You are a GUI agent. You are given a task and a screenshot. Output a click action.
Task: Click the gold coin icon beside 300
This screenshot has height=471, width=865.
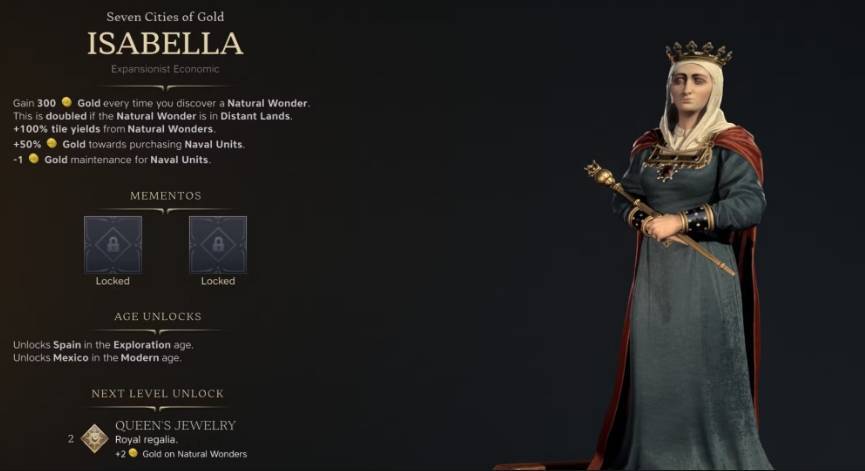(x=67, y=102)
